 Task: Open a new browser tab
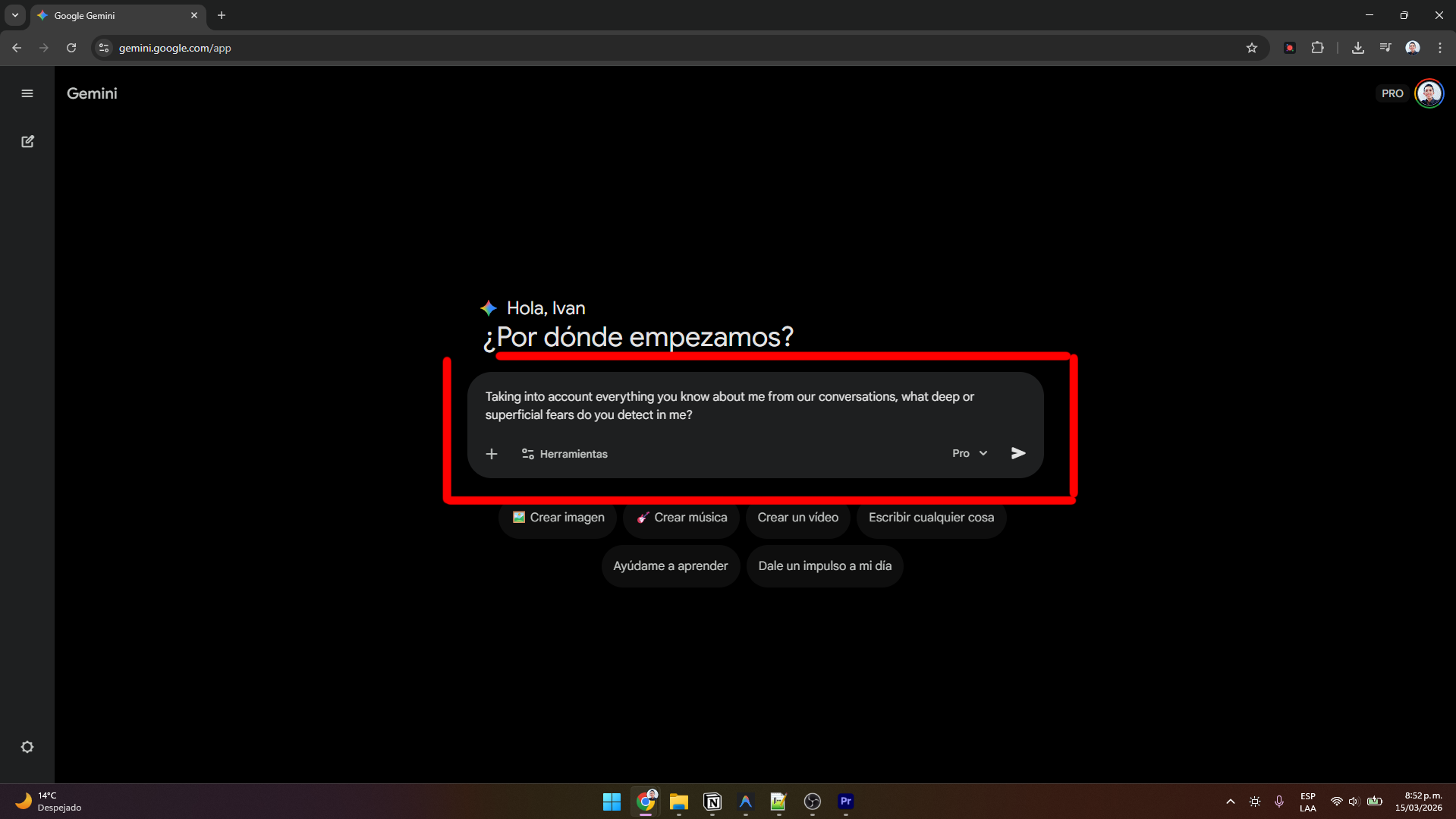(222, 15)
